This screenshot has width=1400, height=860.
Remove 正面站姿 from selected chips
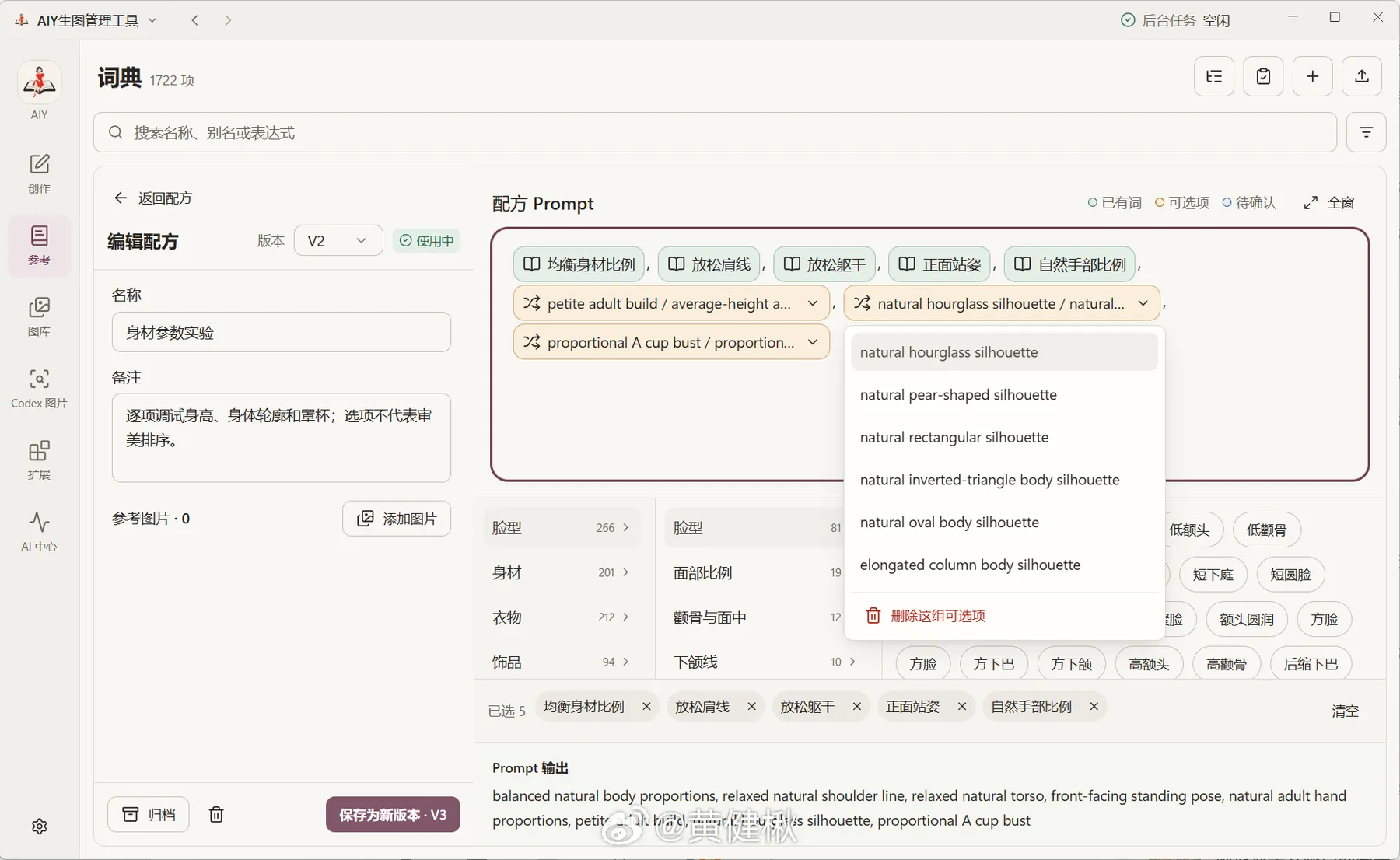pyautogui.click(x=961, y=706)
